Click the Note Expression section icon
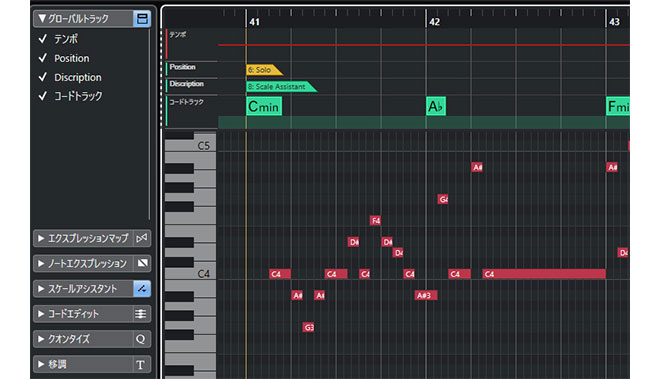Image resolution: width=660 pixels, height=379 pixels. point(142,264)
